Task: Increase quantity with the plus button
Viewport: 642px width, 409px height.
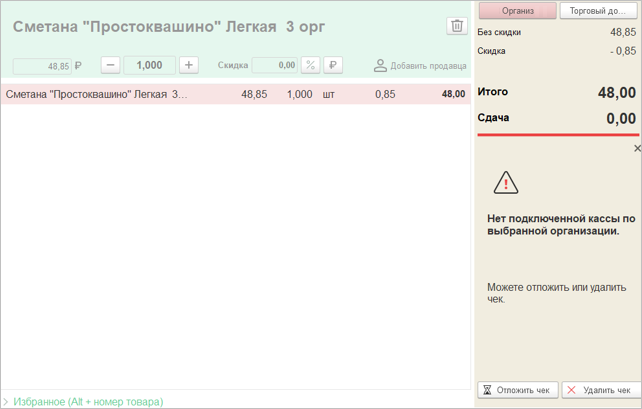Action: point(189,65)
